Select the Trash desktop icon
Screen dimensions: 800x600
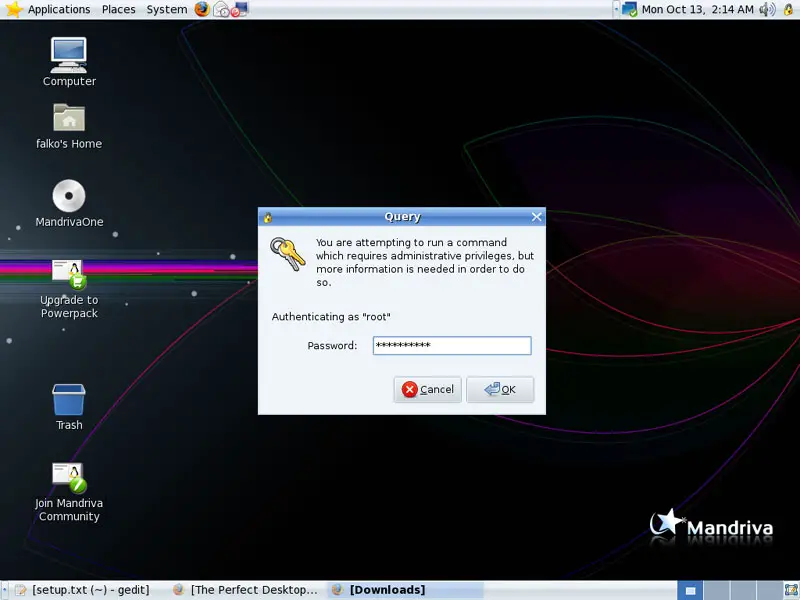tap(69, 407)
